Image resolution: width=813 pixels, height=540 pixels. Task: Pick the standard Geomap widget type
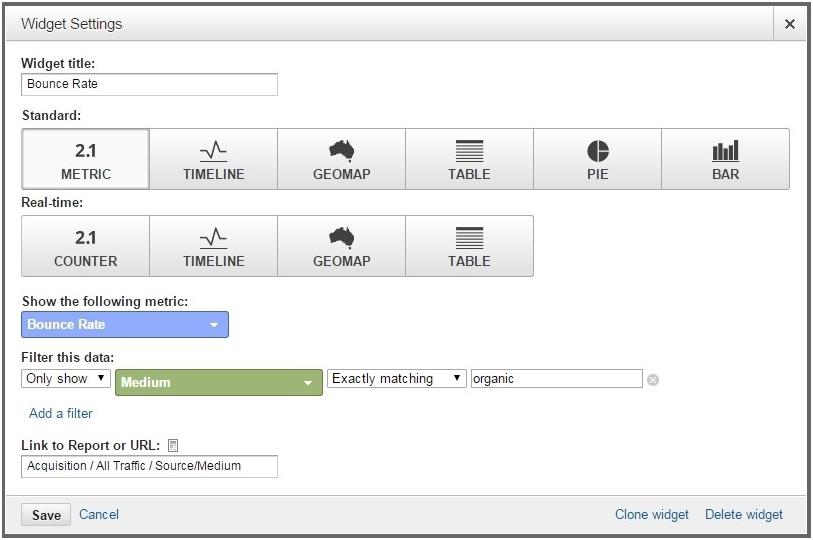pos(342,159)
